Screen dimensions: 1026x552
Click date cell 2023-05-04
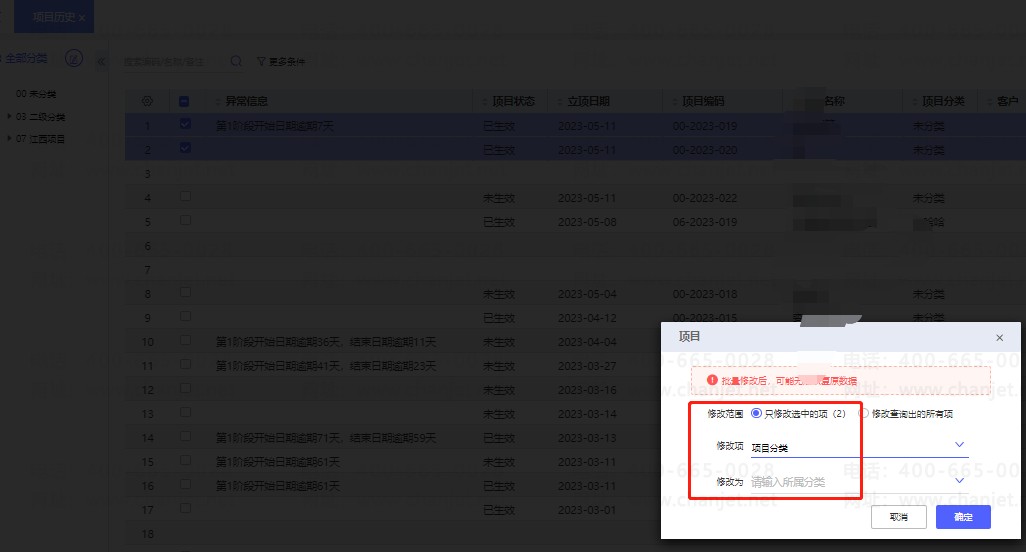pos(587,294)
